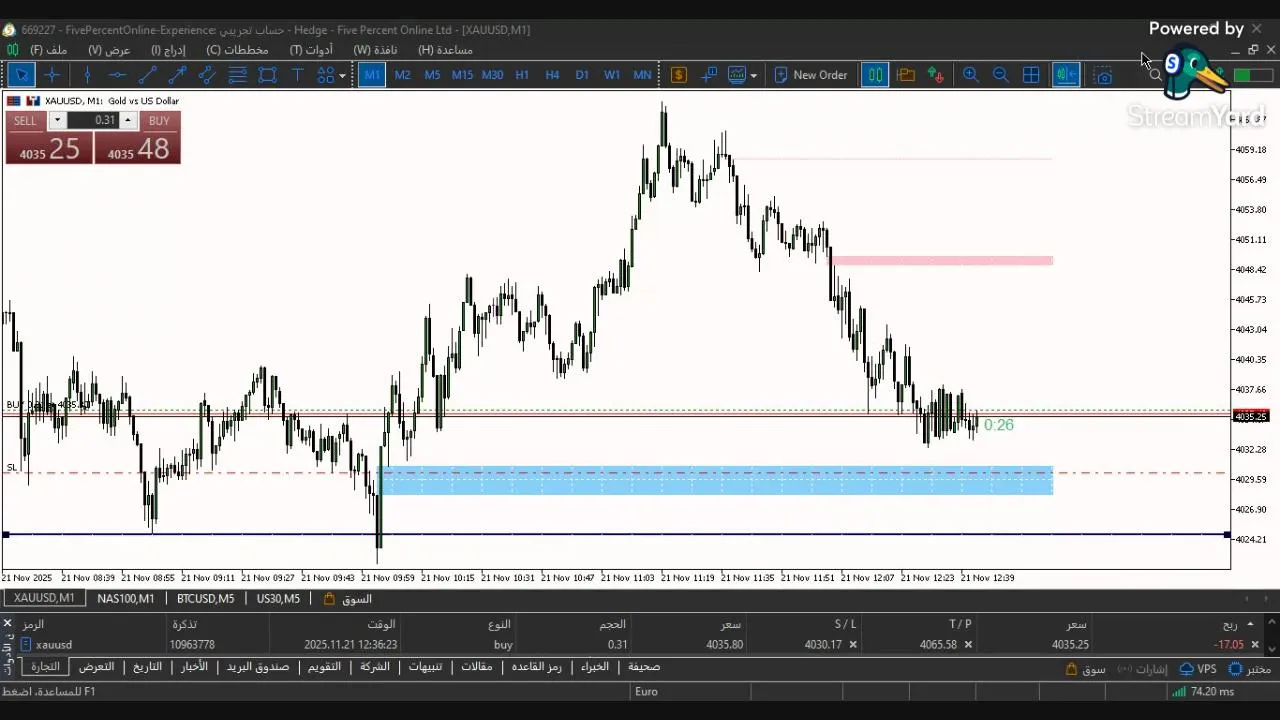Switch chart to M5 timeframe
The width and height of the screenshot is (1280, 720).
pos(432,75)
